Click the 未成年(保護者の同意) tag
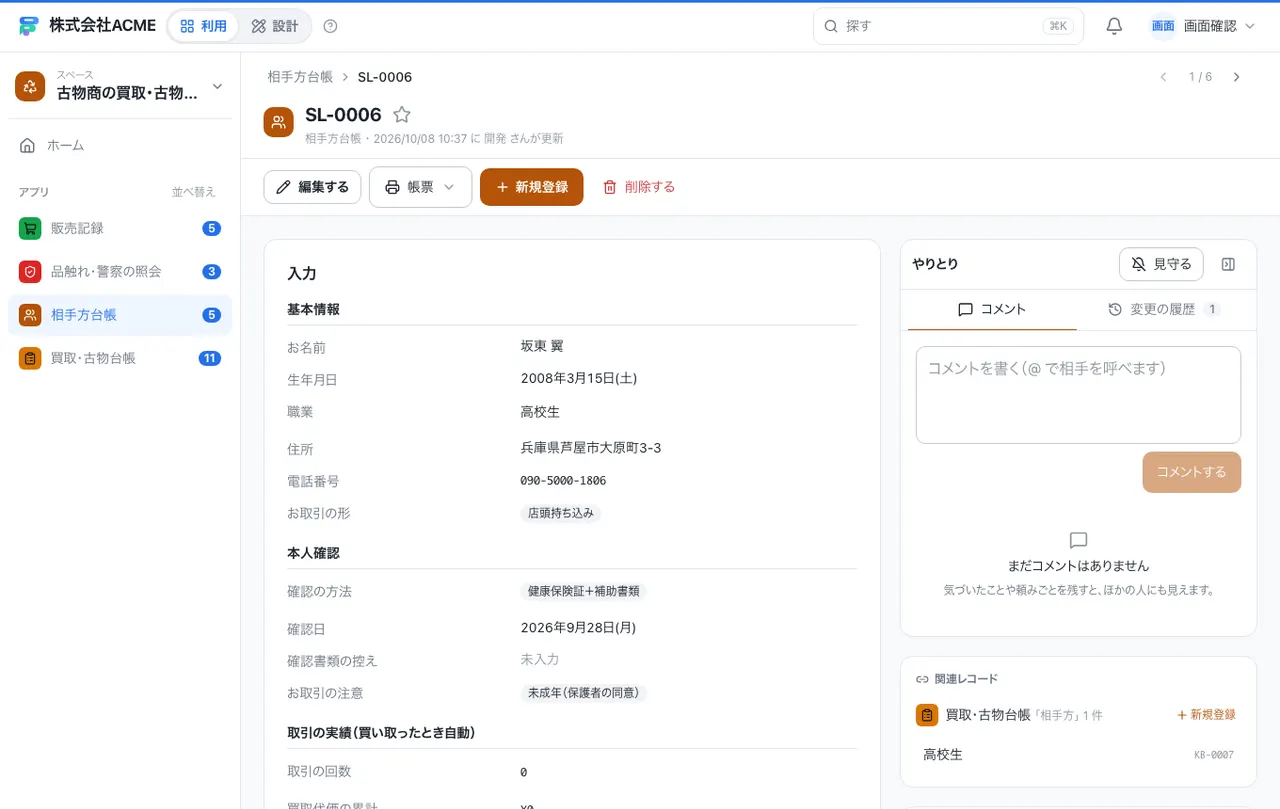The height and width of the screenshot is (809, 1280). pos(583,693)
